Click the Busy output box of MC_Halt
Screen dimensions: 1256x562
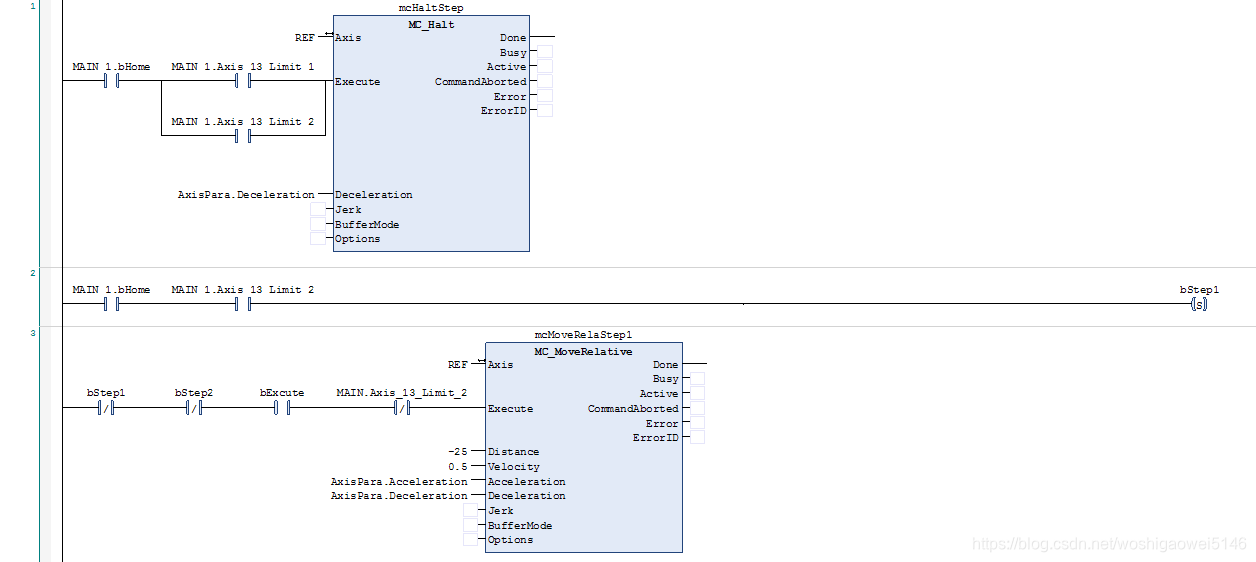click(545, 52)
